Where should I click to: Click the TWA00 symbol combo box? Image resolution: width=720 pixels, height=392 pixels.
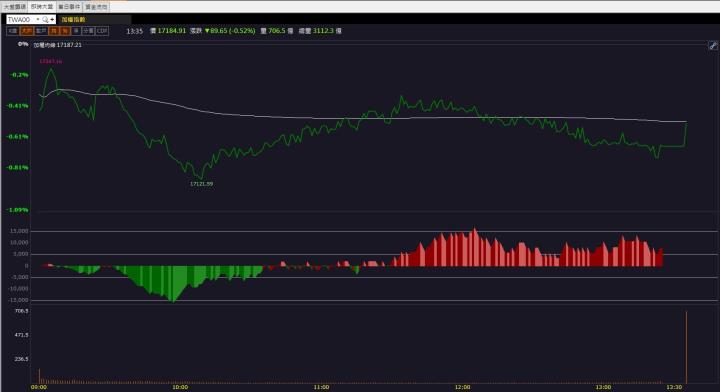pos(31,19)
